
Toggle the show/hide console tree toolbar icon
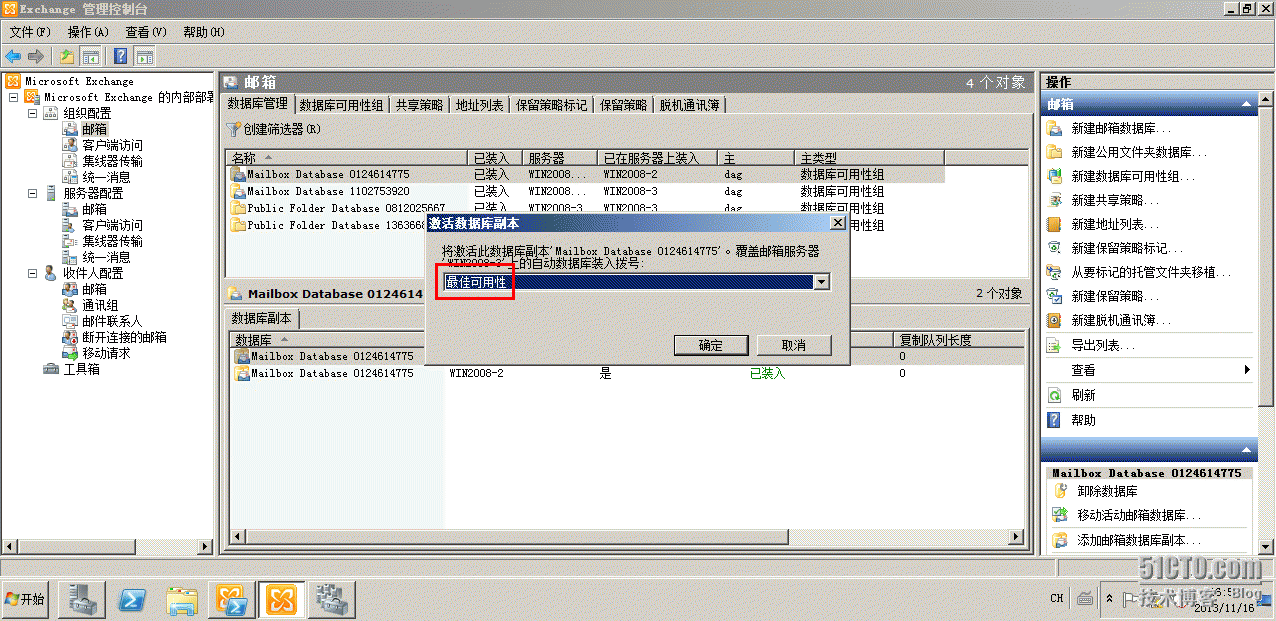click(90, 56)
